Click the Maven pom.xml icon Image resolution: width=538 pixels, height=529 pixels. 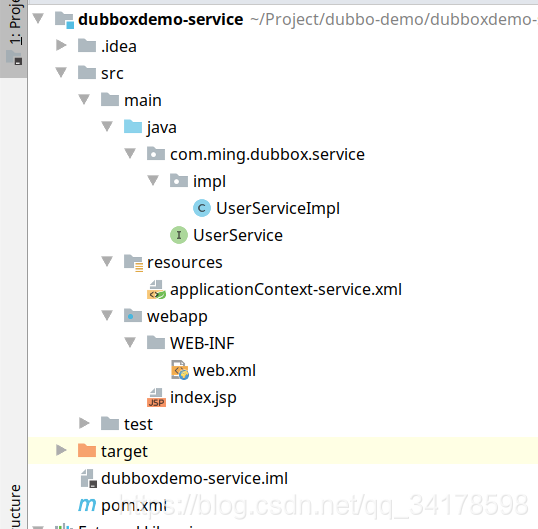pos(87,505)
